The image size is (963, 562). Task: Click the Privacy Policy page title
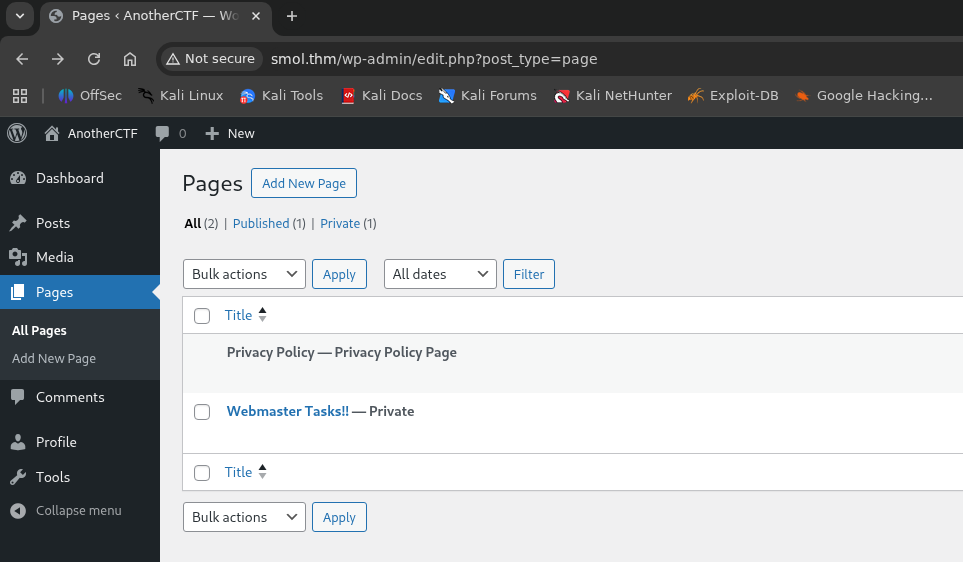click(x=271, y=353)
